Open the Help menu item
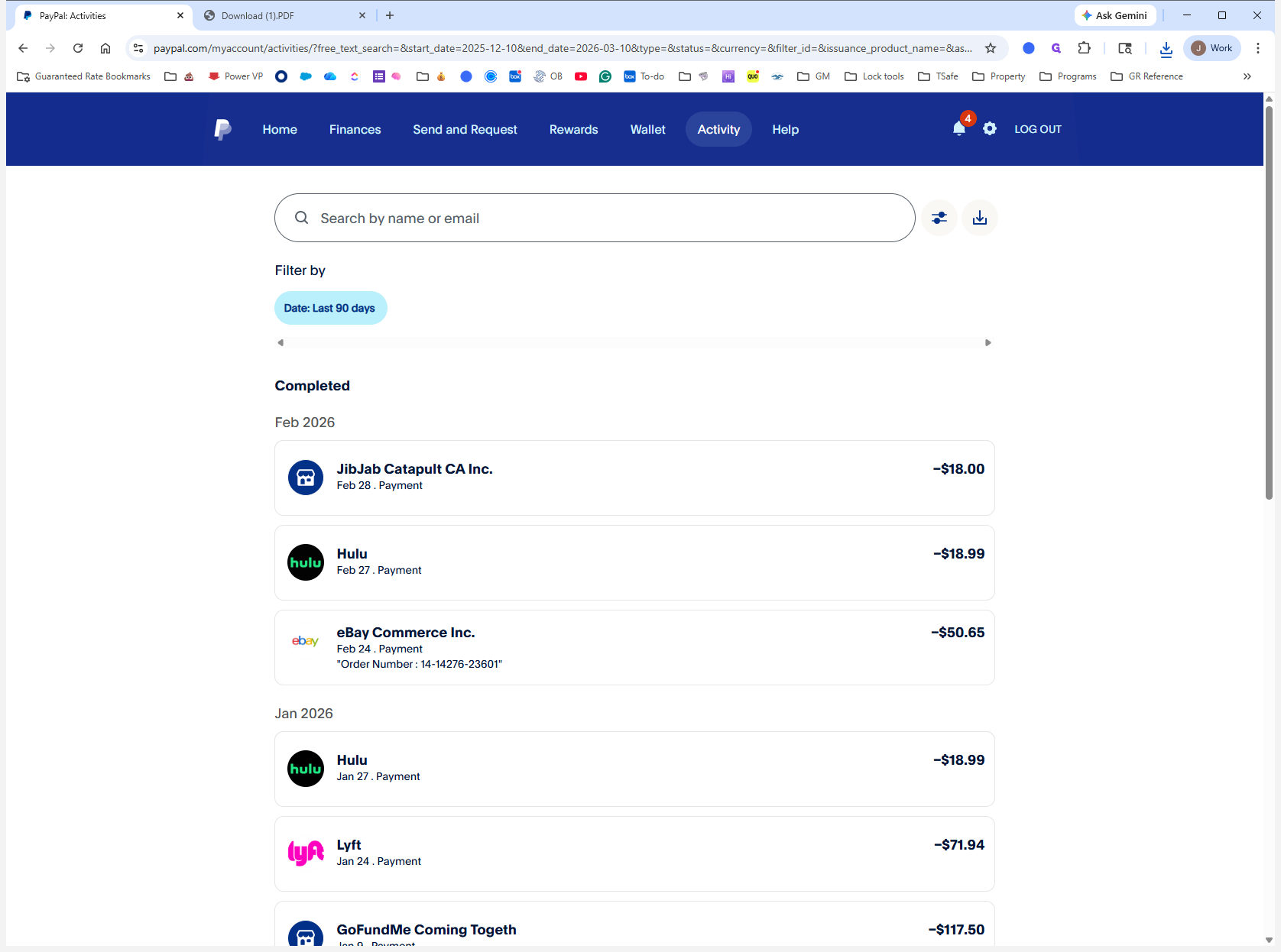 point(785,129)
